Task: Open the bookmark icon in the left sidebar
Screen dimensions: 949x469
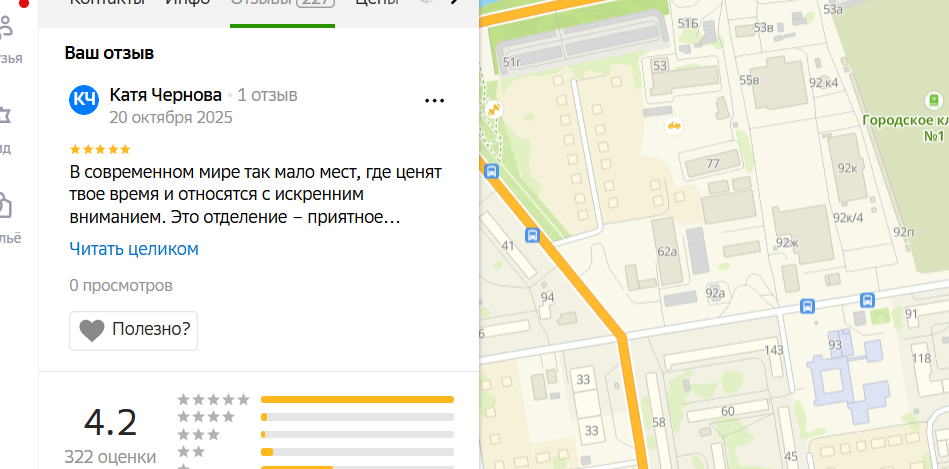Action: point(5,115)
